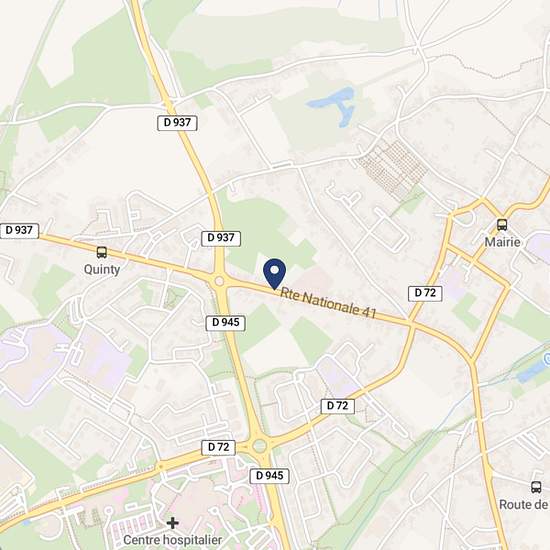This screenshot has height=550, width=550.
Task: Click the D 72 shield on the diagonal road
Action: [x=338, y=406]
